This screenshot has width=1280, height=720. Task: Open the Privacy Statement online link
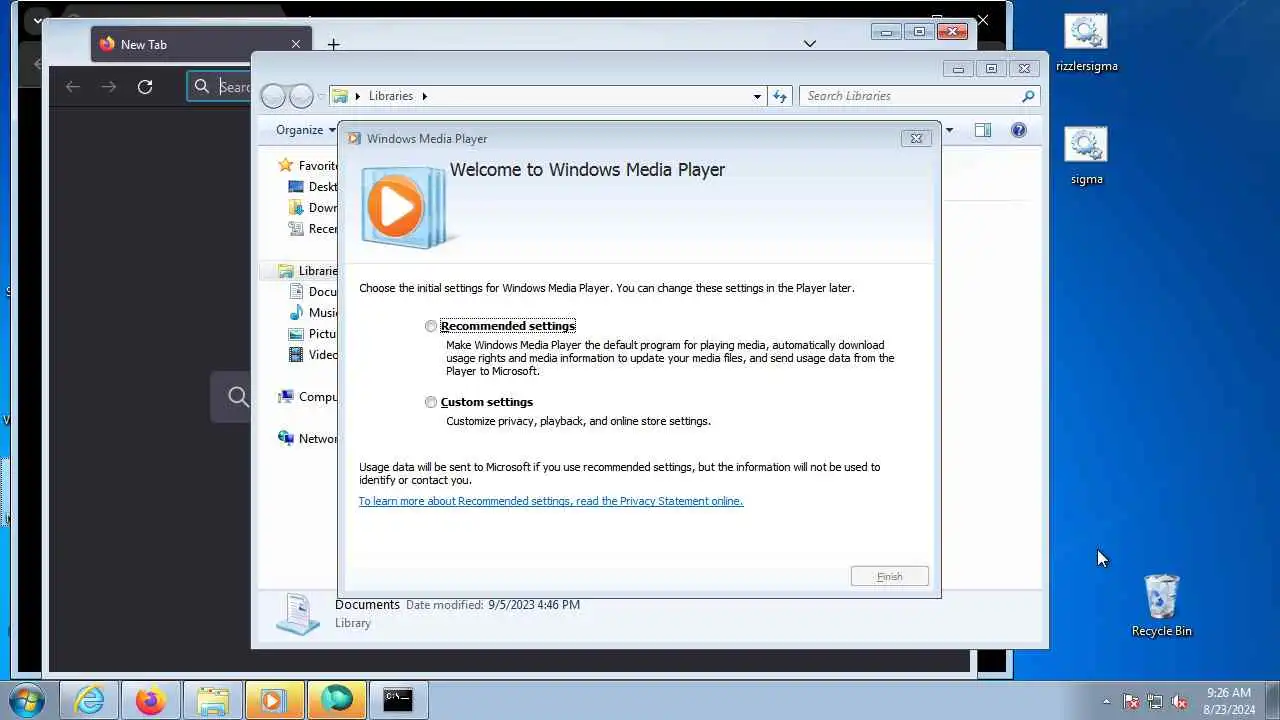(x=550, y=501)
